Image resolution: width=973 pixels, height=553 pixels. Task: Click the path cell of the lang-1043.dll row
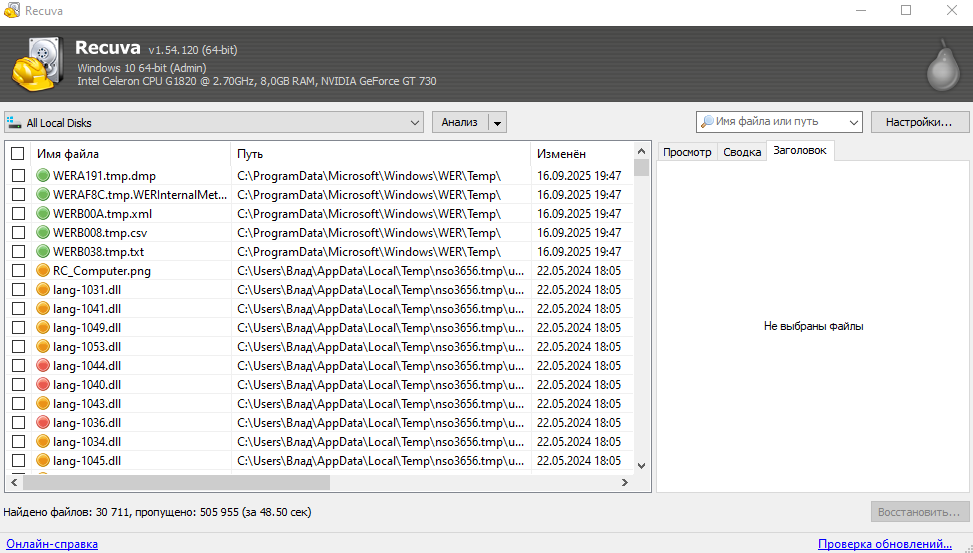click(x=380, y=403)
